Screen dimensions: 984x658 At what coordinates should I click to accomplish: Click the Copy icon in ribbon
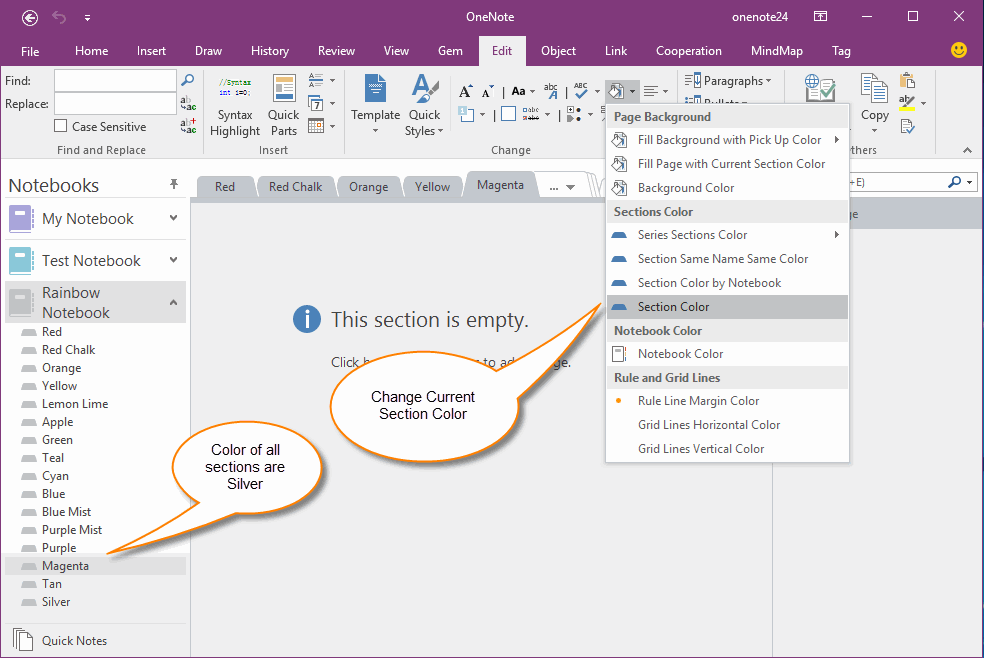[x=874, y=88]
